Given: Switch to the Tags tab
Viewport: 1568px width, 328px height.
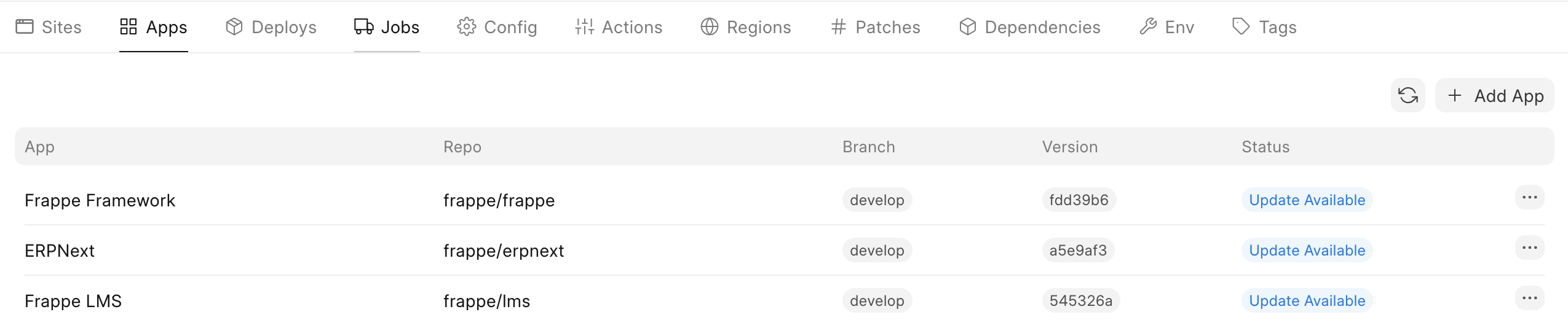Looking at the screenshot, I should click(1264, 27).
